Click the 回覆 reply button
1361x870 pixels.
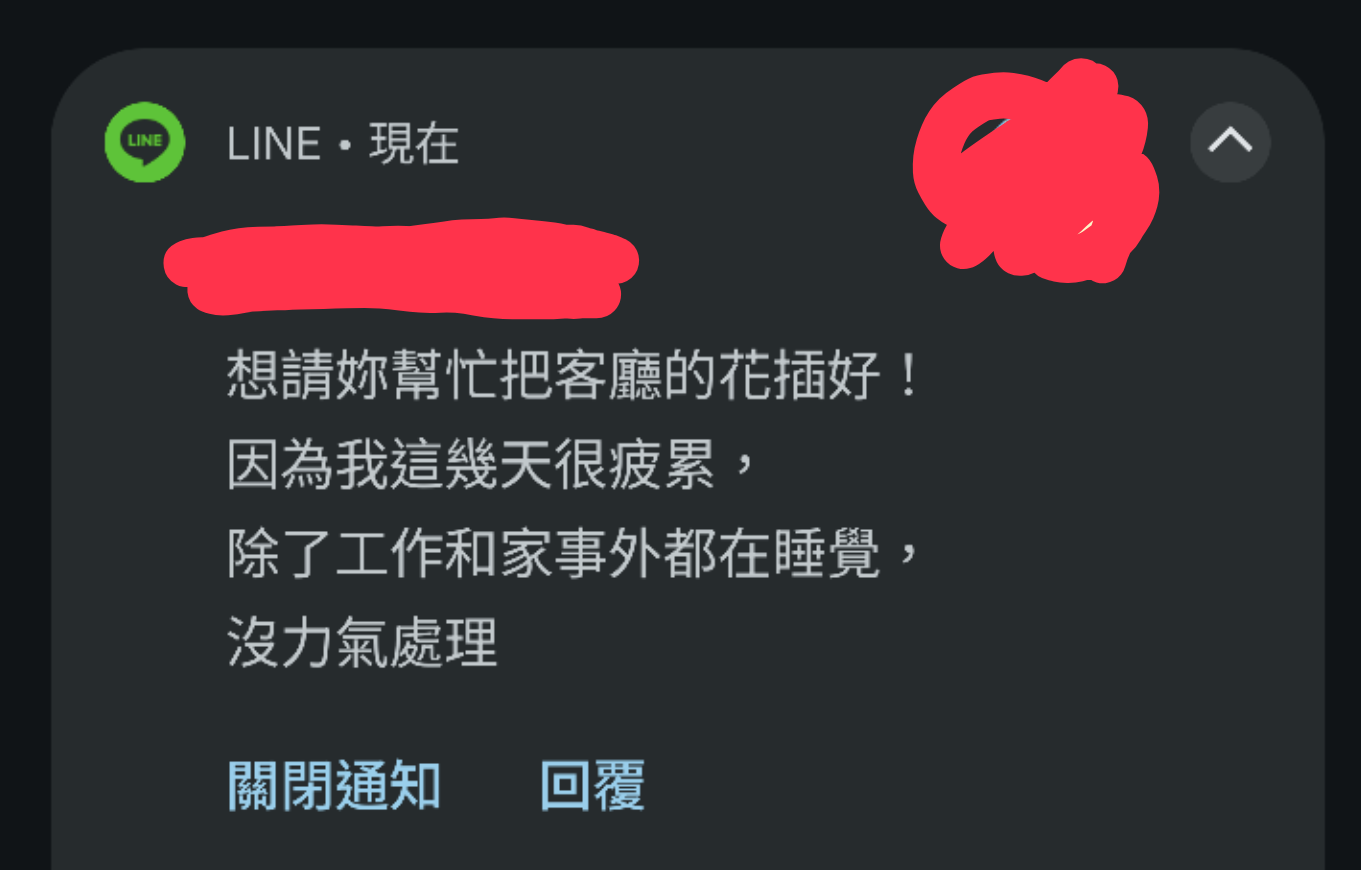[x=592, y=785]
